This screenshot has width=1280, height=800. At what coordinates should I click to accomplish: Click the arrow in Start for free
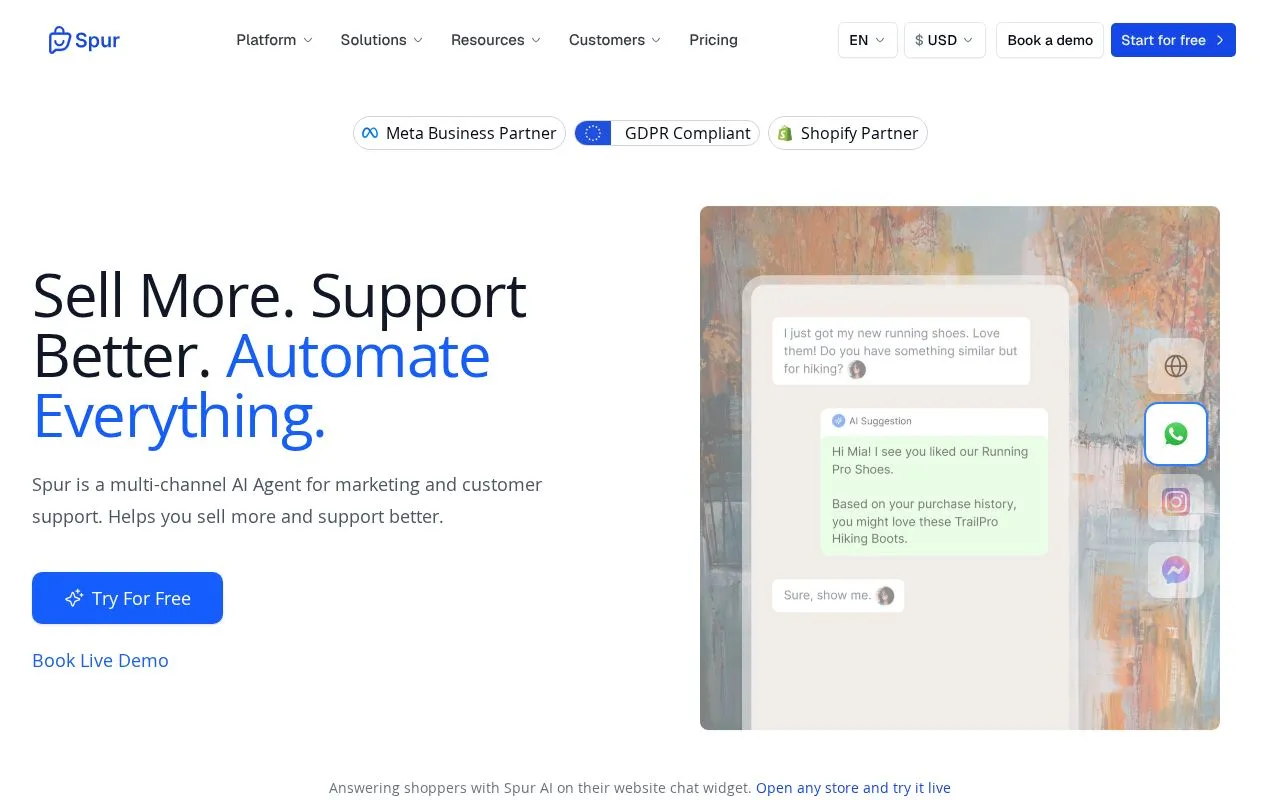click(1220, 40)
